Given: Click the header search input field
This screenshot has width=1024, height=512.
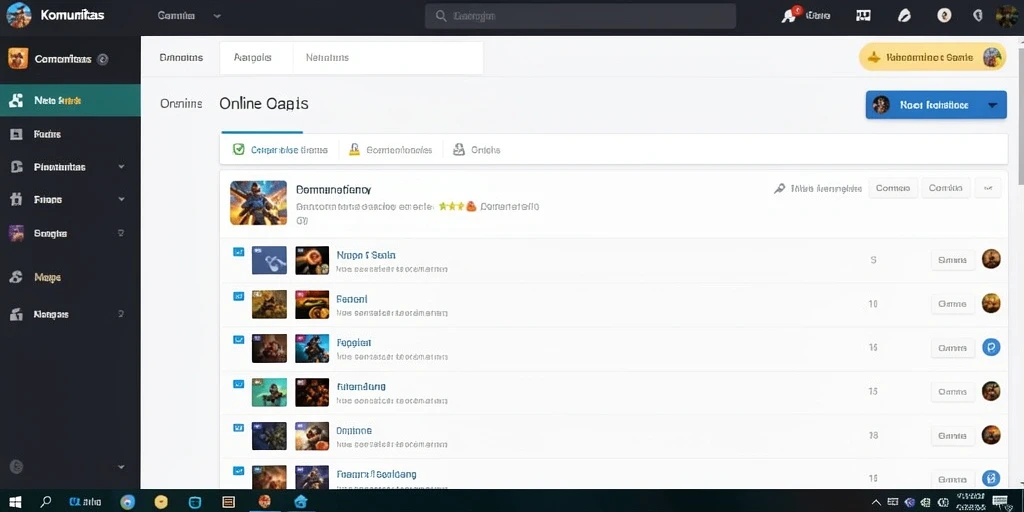Looking at the screenshot, I should (x=581, y=16).
